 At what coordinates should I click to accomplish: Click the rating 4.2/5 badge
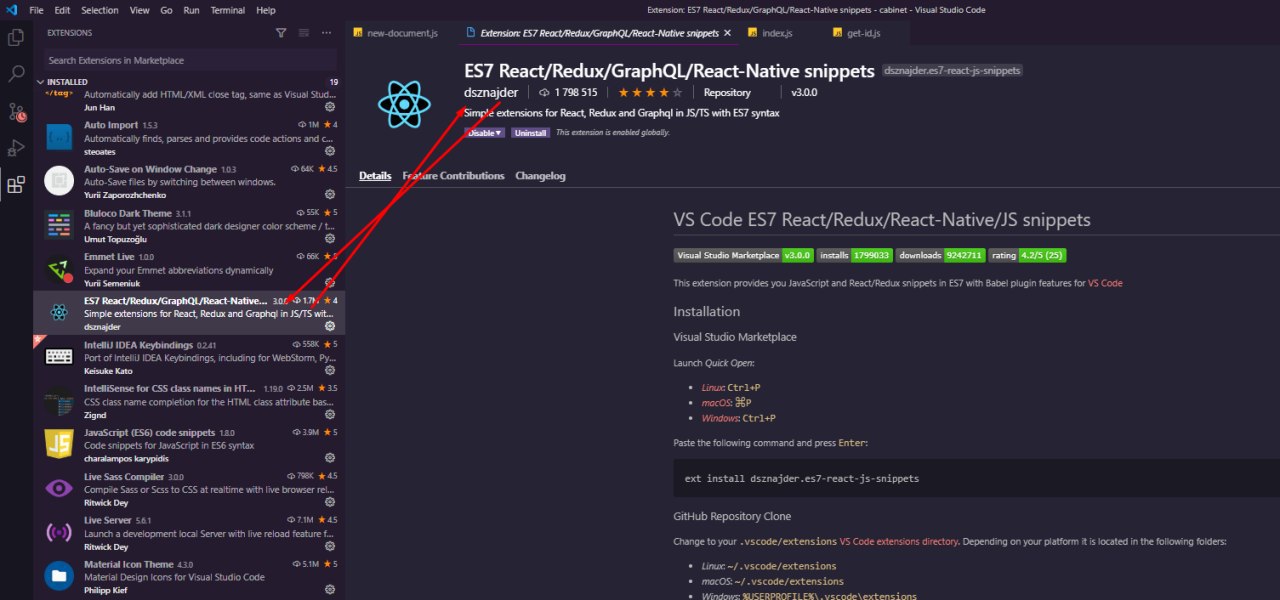[x=1027, y=255]
